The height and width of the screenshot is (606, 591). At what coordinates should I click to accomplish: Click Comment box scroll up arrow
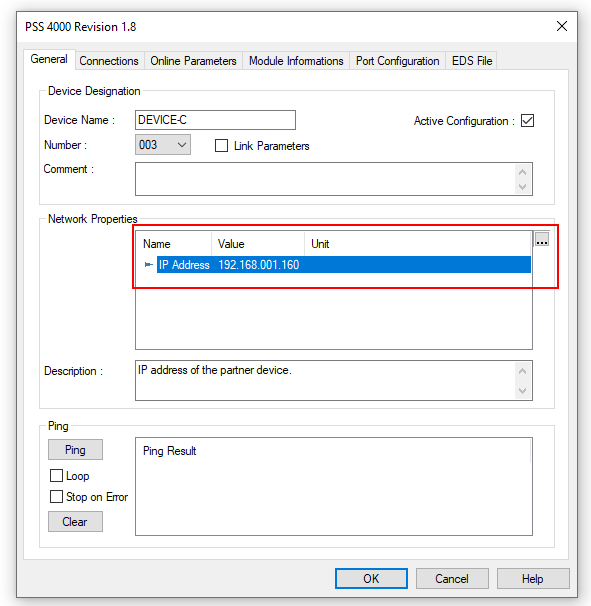click(522, 172)
